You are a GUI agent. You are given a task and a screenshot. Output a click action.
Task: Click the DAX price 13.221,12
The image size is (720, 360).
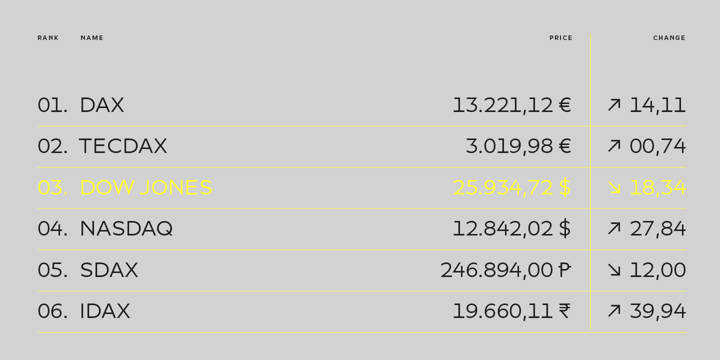503,105
